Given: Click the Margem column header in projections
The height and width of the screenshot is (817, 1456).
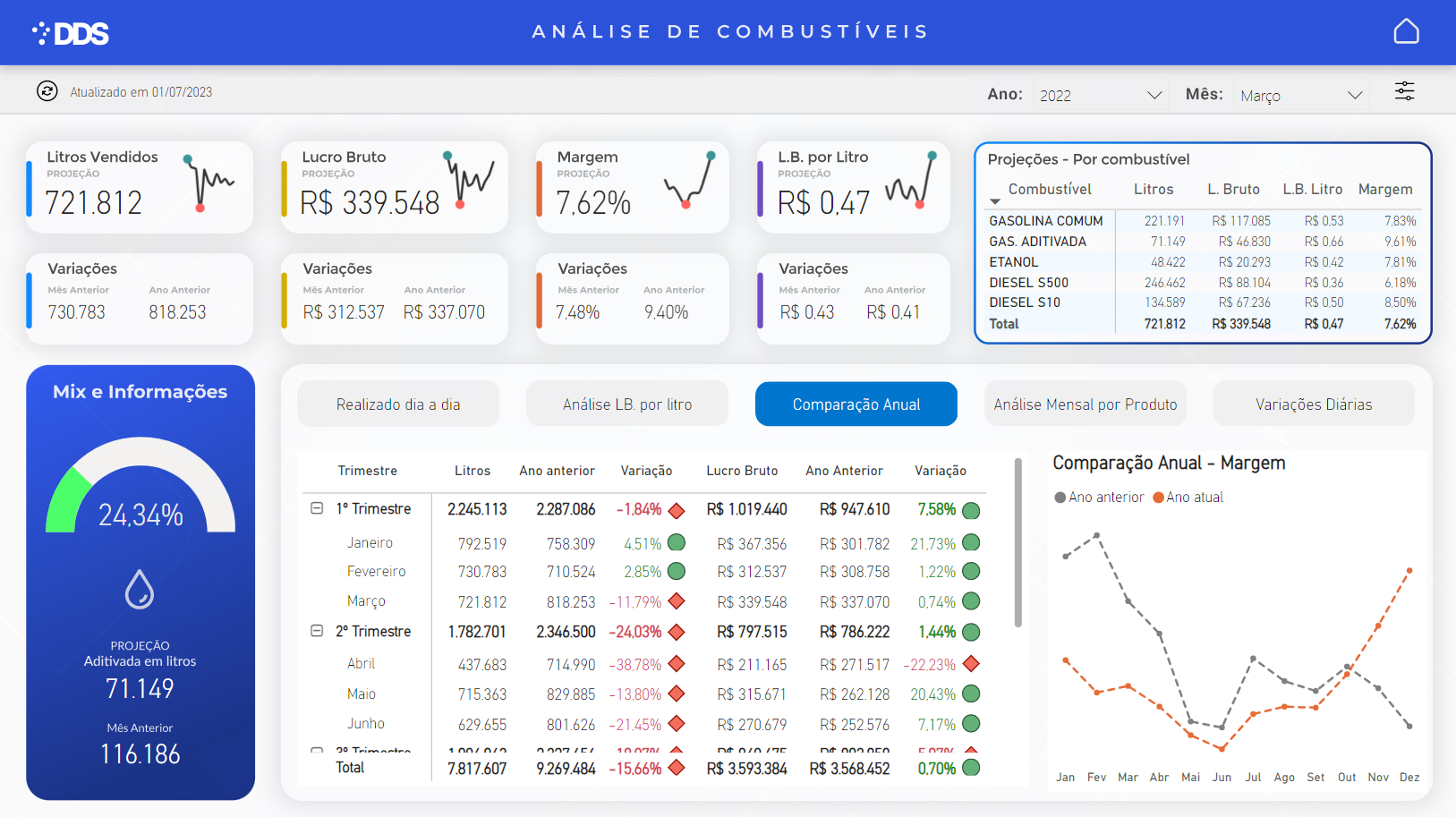Looking at the screenshot, I should [x=1385, y=190].
